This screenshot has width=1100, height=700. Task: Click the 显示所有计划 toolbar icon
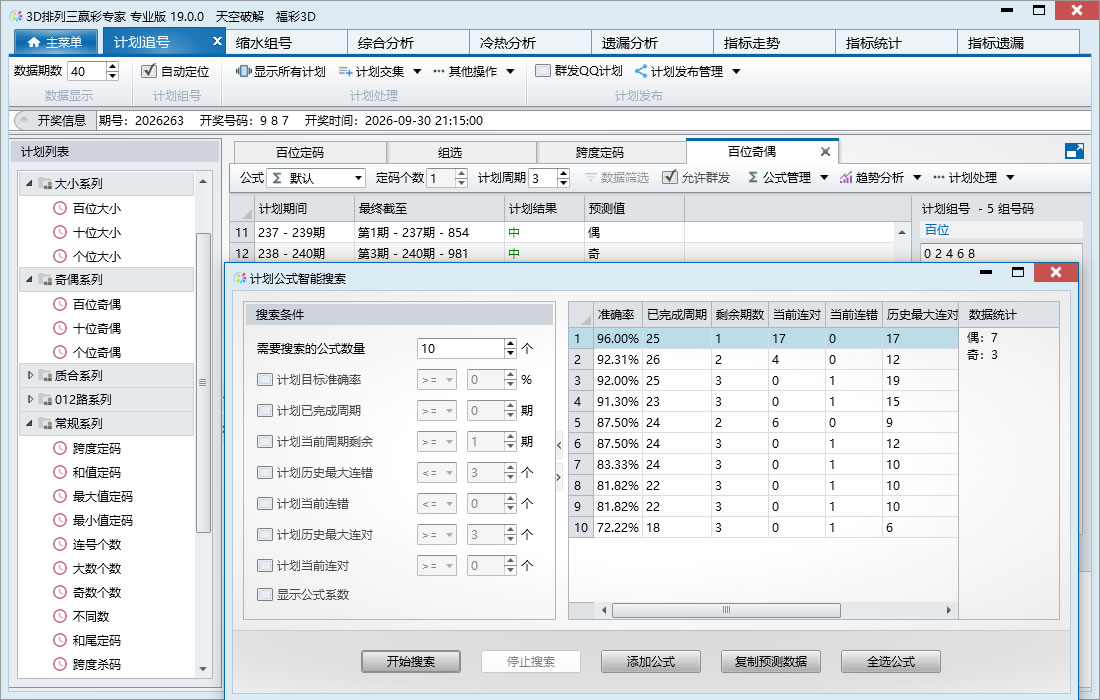pyautogui.click(x=243, y=71)
